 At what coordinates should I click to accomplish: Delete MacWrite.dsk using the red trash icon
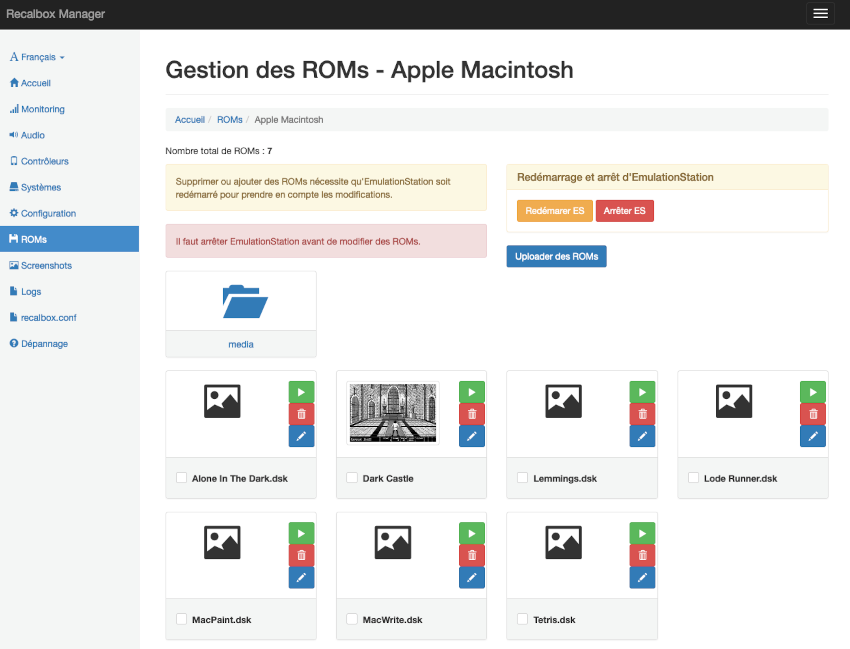point(472,555)
